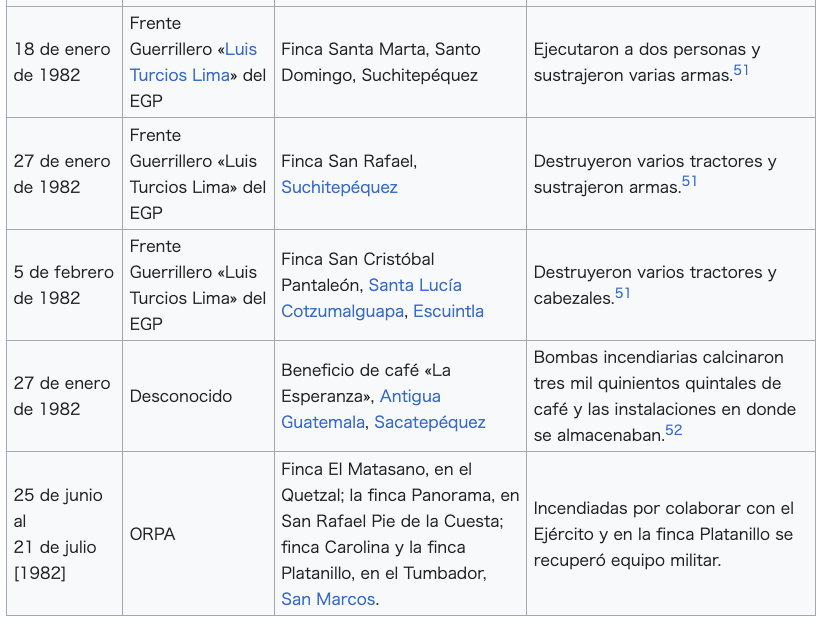Select the 'Finca El Matasano' location cell
The image size is (822, 622).
click(400, 533)
